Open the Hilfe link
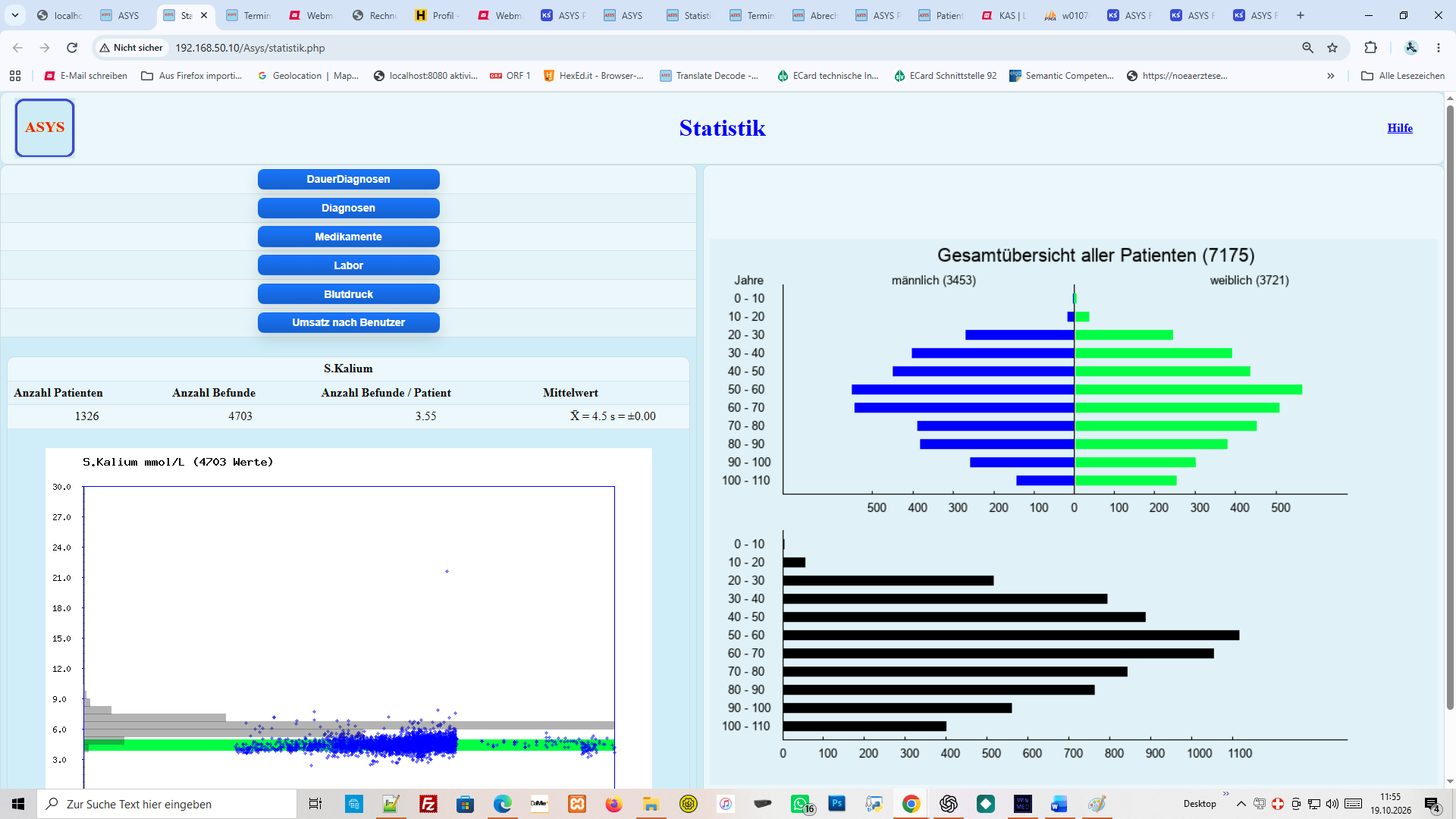Viewport: 1456px width, 819px height. [x=1400, y=128]
